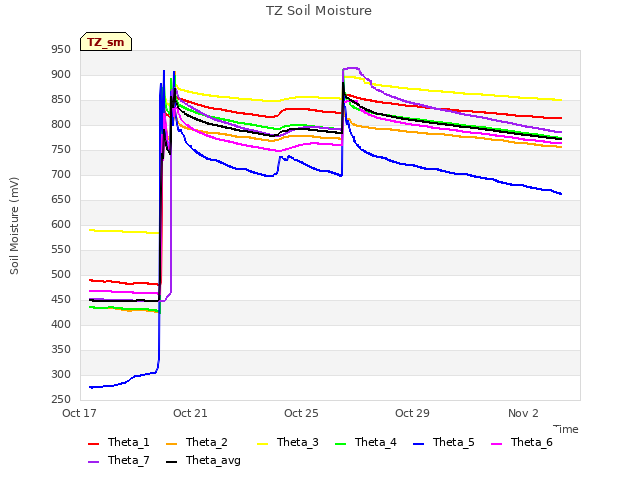640x480 pixels.
Task: Click the Theta_2 legend label
Action: click(x=207, y=442)
